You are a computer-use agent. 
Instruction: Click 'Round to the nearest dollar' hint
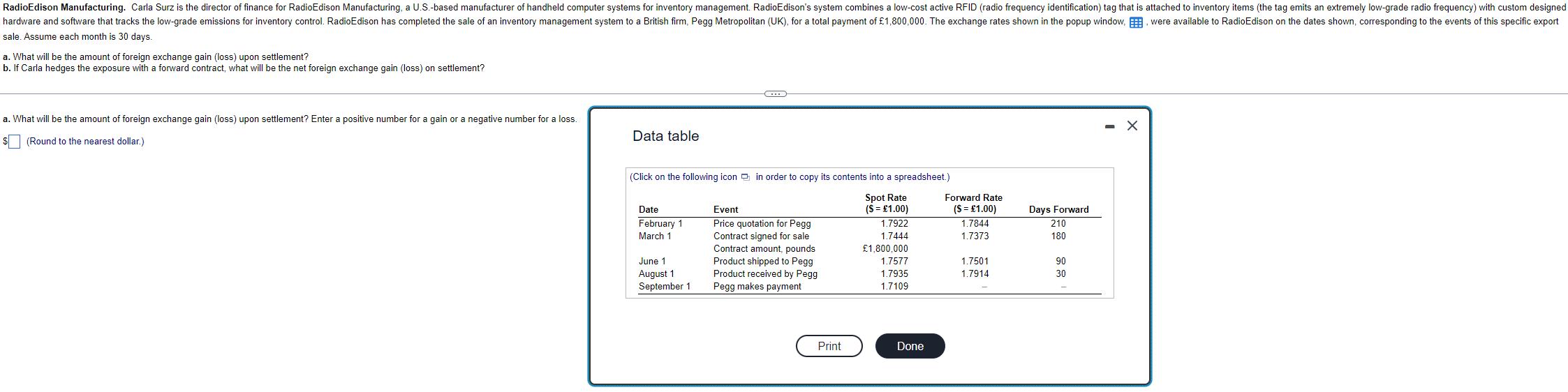[x=85, y=142]
